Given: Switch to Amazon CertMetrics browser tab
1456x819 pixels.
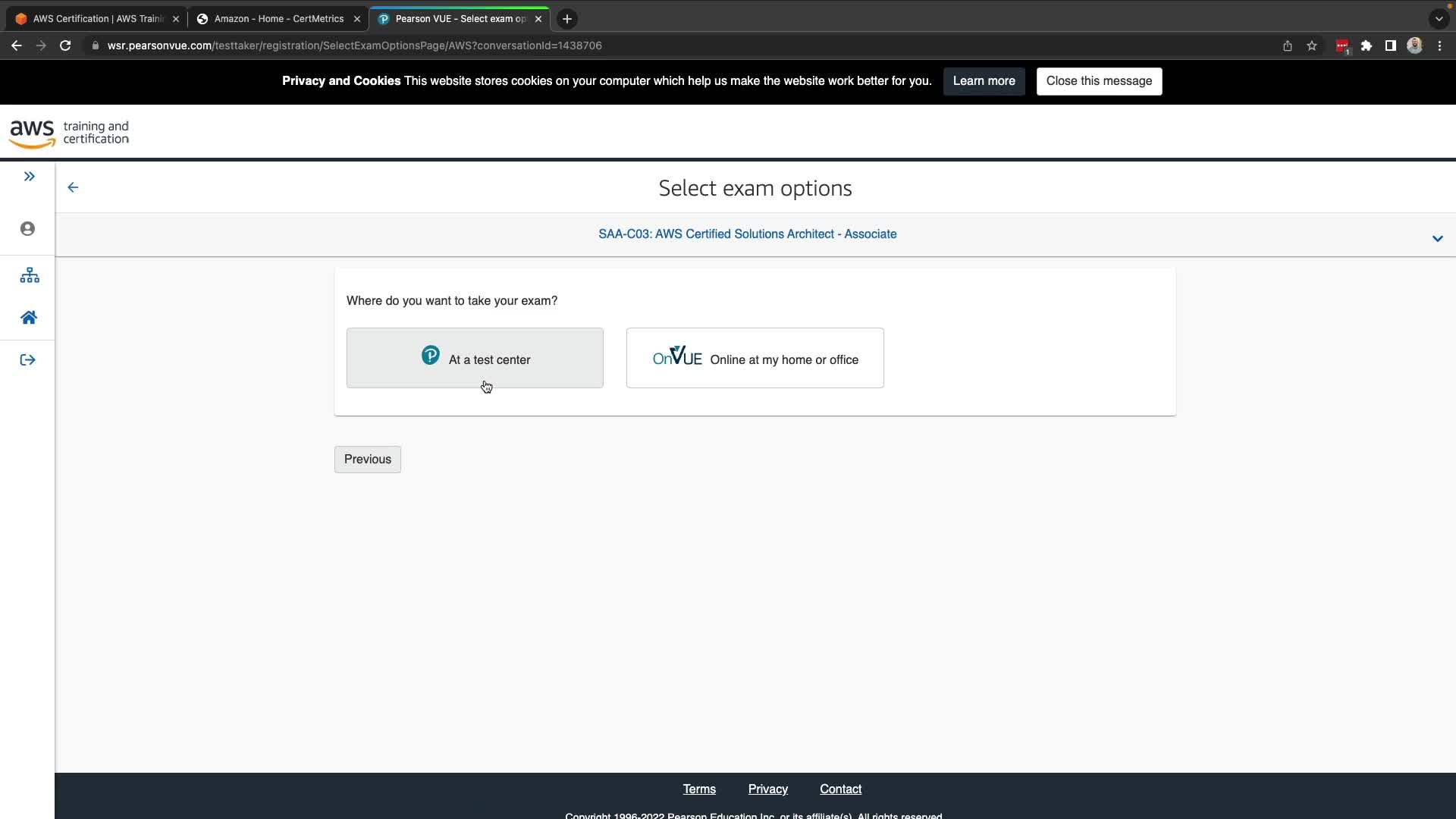Looking at the screenshot, I should [278, 19].
